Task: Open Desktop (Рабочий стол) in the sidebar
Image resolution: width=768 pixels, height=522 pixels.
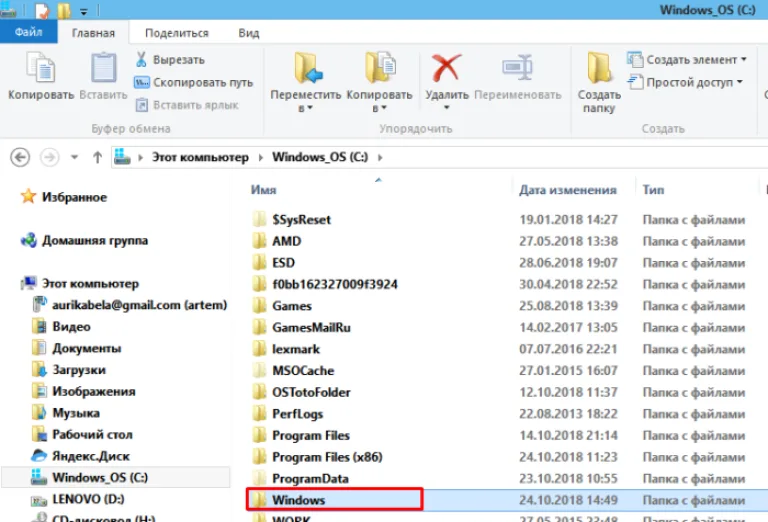Action: (82, 434)
